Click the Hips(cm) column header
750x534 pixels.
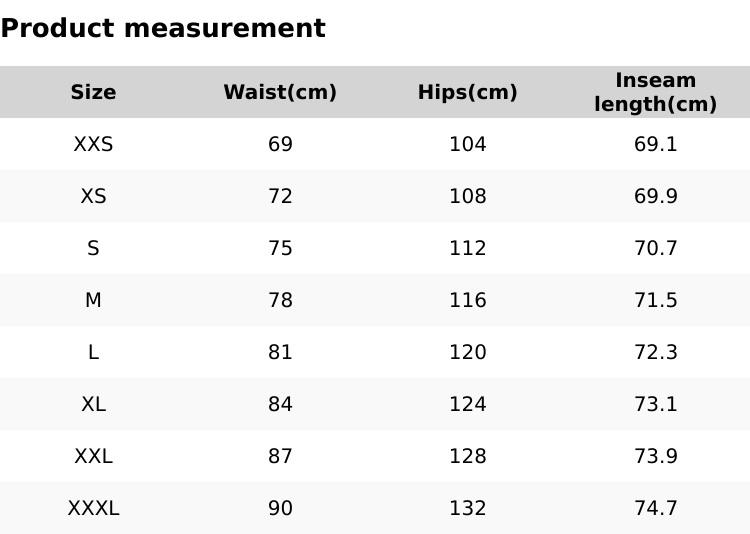[x=467, y=93]
